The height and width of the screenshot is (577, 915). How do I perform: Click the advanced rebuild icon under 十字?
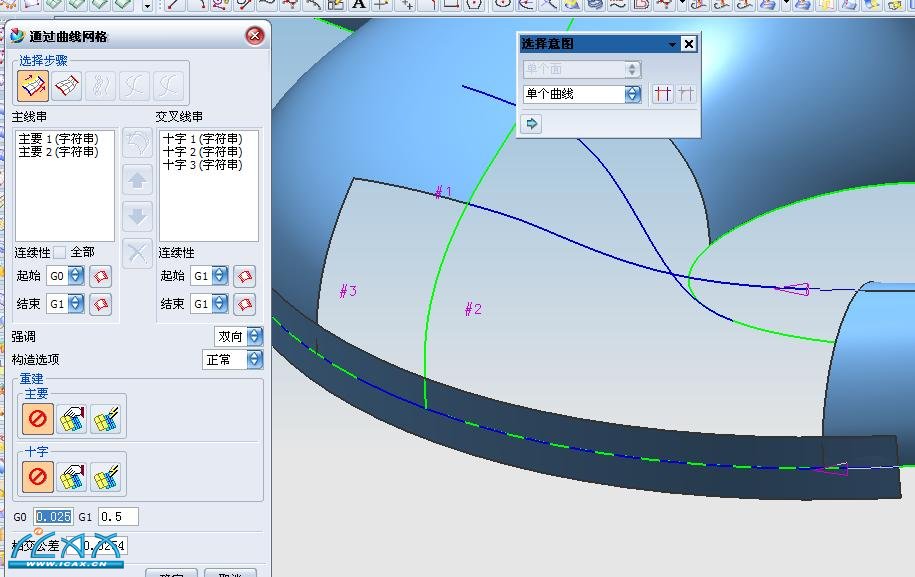(x=105, y=477)
